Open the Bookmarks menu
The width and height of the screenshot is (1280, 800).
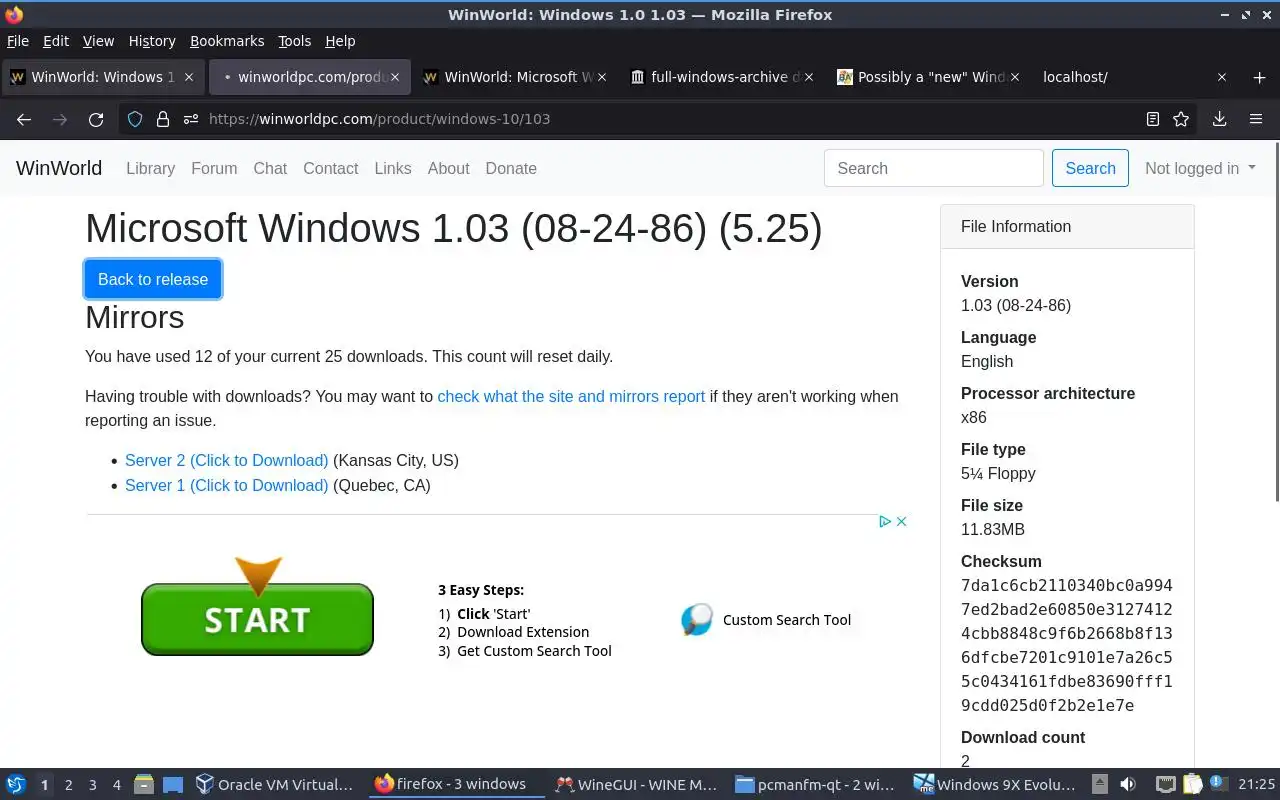[227, 41]
